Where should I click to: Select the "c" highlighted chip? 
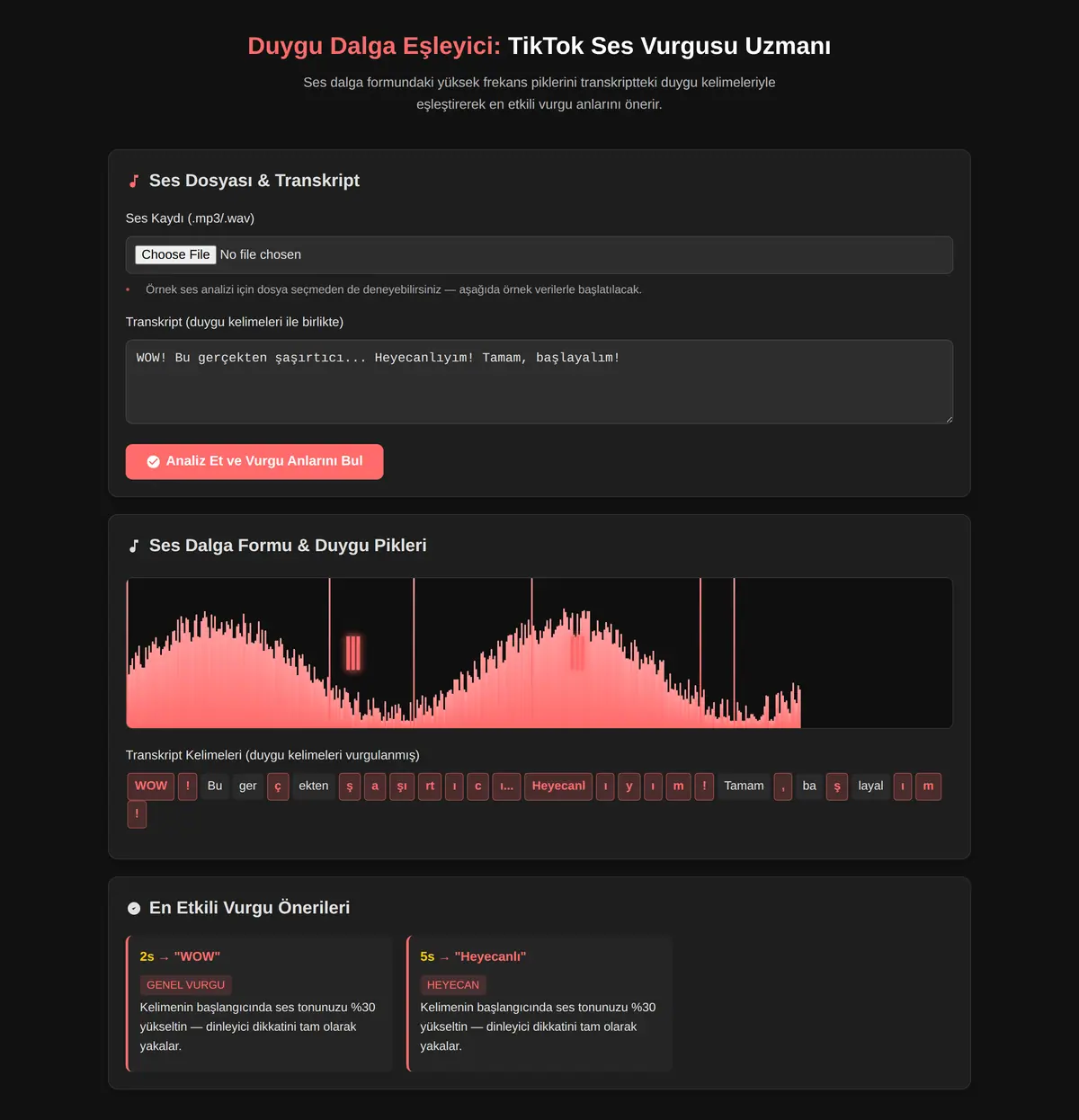click(478, 787)
